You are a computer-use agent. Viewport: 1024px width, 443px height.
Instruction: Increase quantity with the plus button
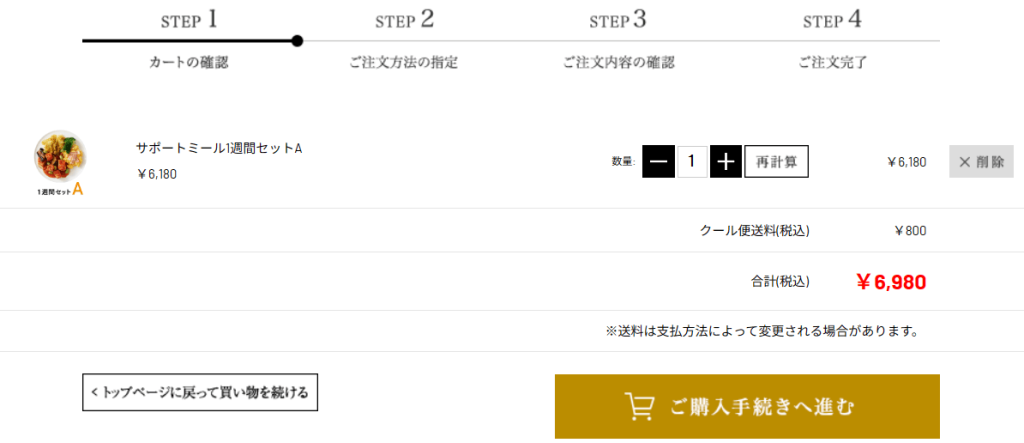coord(726,161)
